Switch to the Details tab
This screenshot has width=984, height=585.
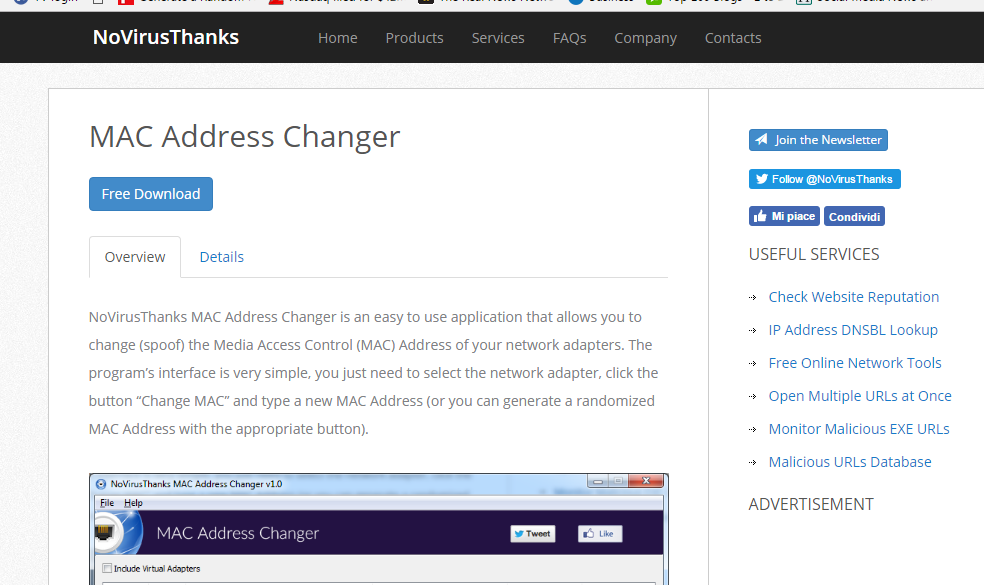point(222,257)
